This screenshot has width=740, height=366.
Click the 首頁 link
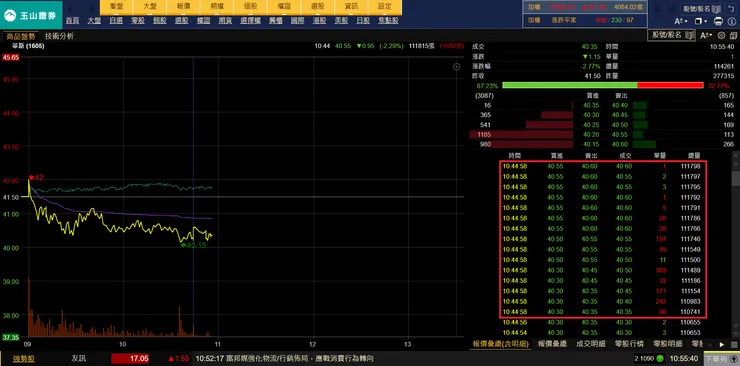(x=72, y=21)
